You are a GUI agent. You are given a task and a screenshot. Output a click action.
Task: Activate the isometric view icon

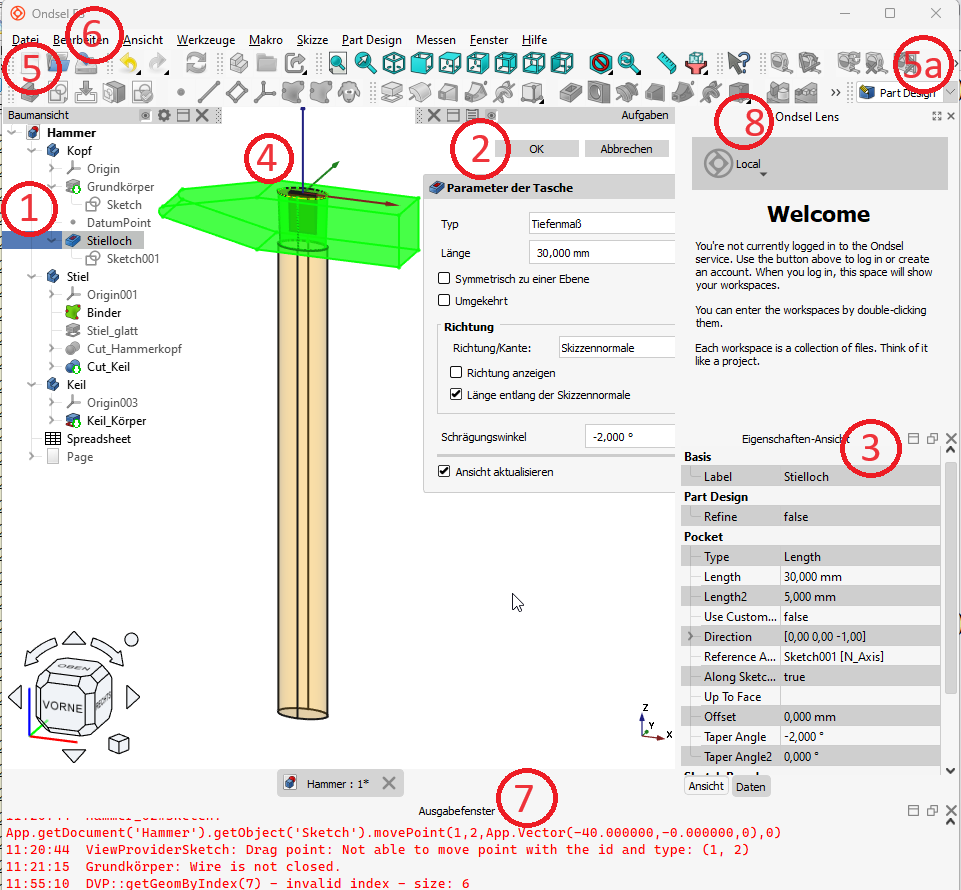click(396, 62)
